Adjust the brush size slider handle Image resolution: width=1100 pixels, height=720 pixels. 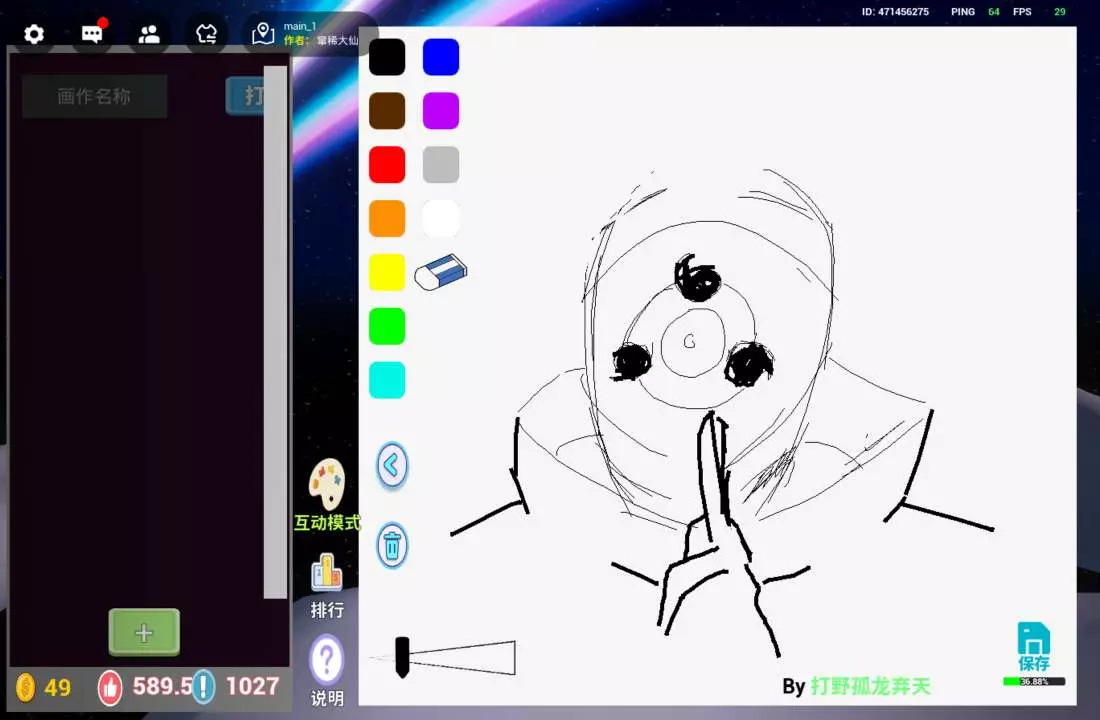[x=402, y=657]
